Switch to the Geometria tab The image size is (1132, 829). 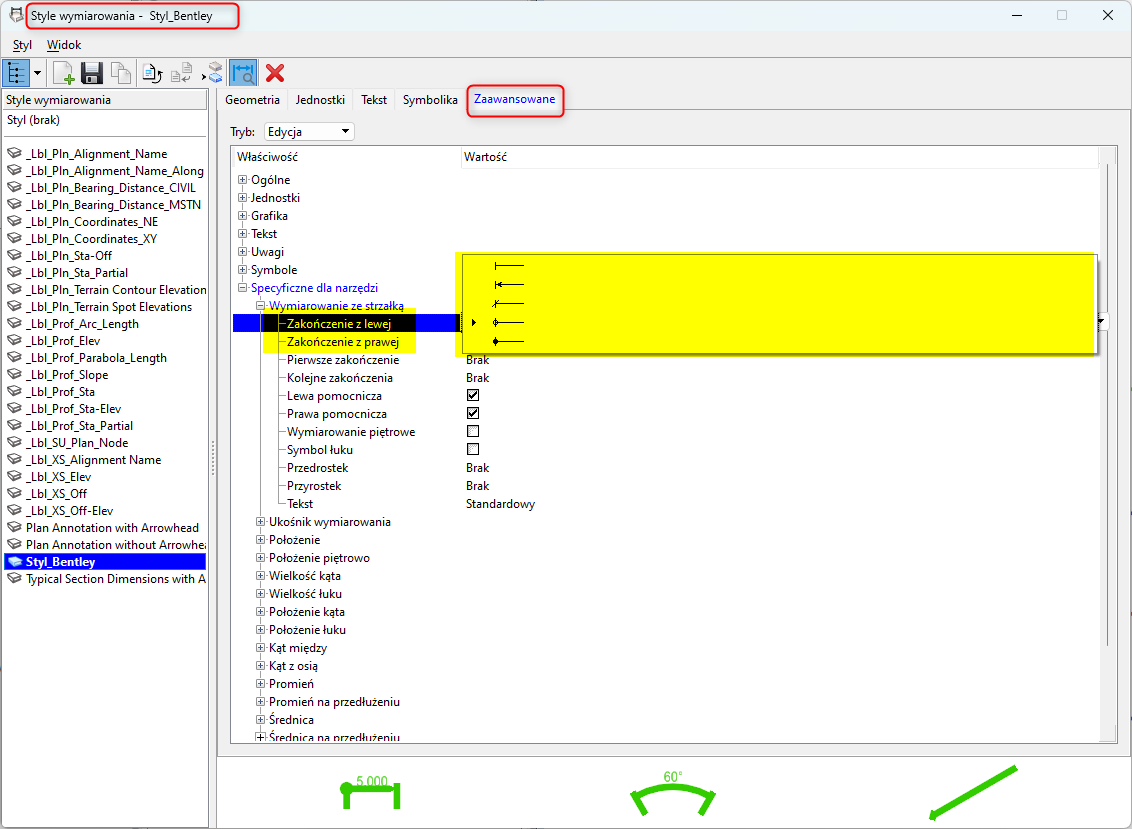click(252, 100)
